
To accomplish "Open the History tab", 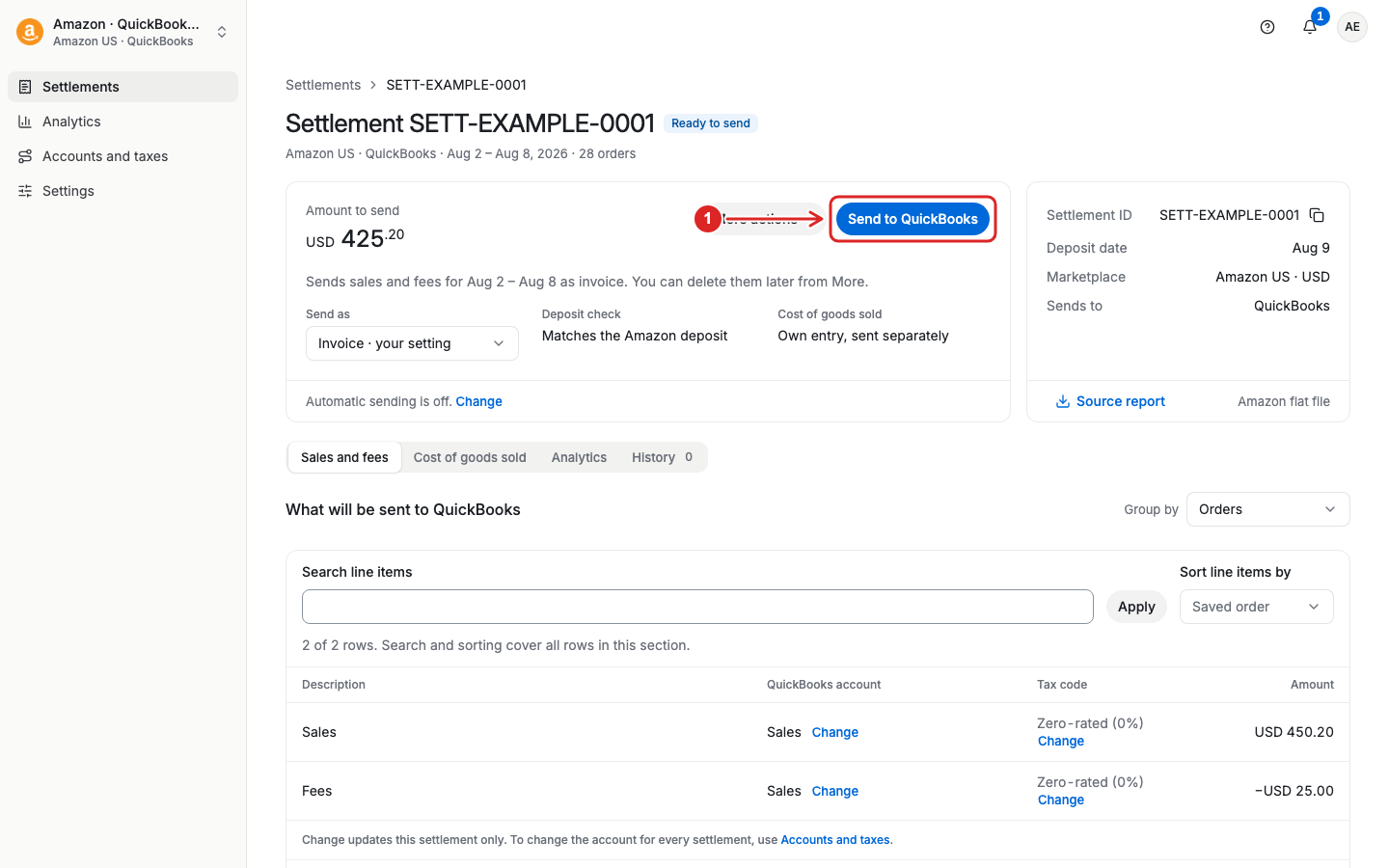I will pos(663,457).
